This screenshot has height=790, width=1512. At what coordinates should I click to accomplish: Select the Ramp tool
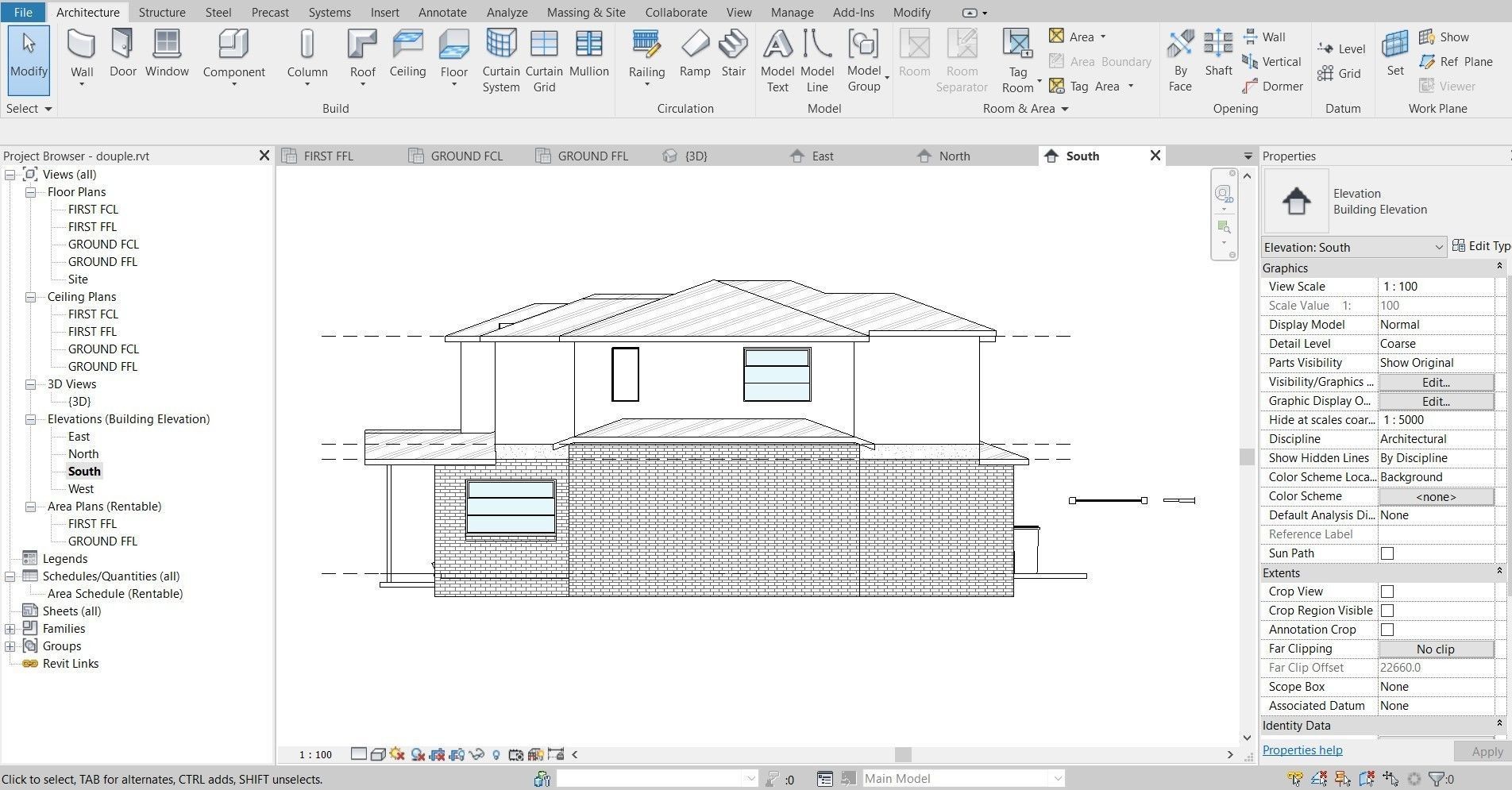tap(695, 54)
